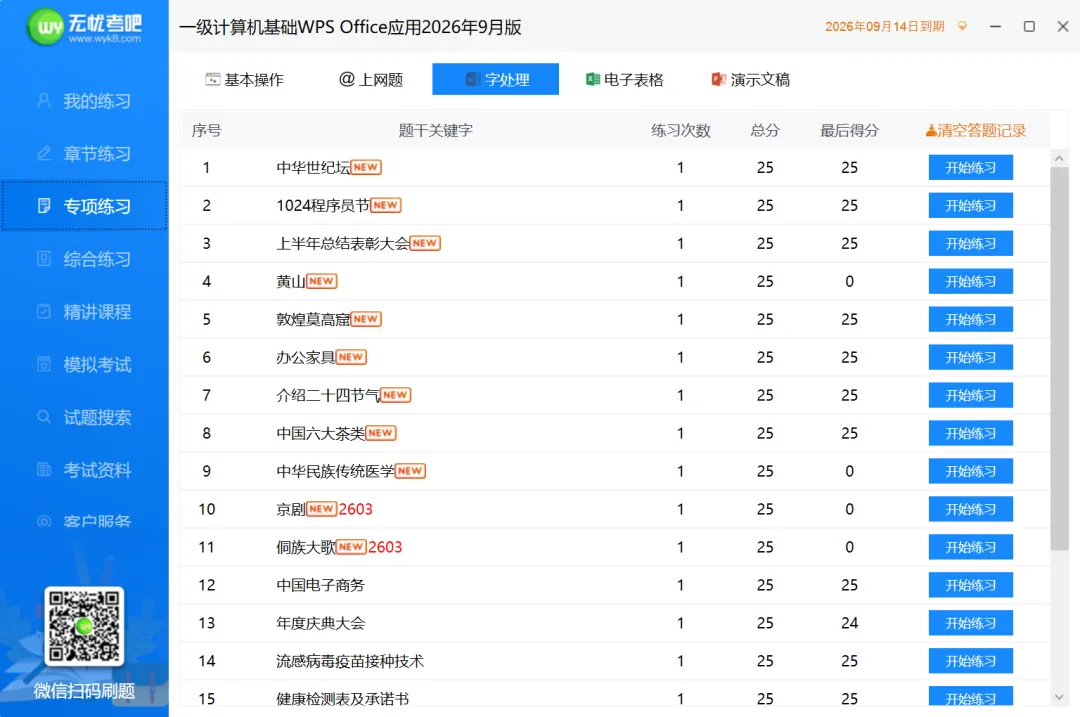Select 专项练习 in the sidebar
Image resolution: width=1080 pixels, height=717 pixels.
pyautogui.click(x=84, y=206)
